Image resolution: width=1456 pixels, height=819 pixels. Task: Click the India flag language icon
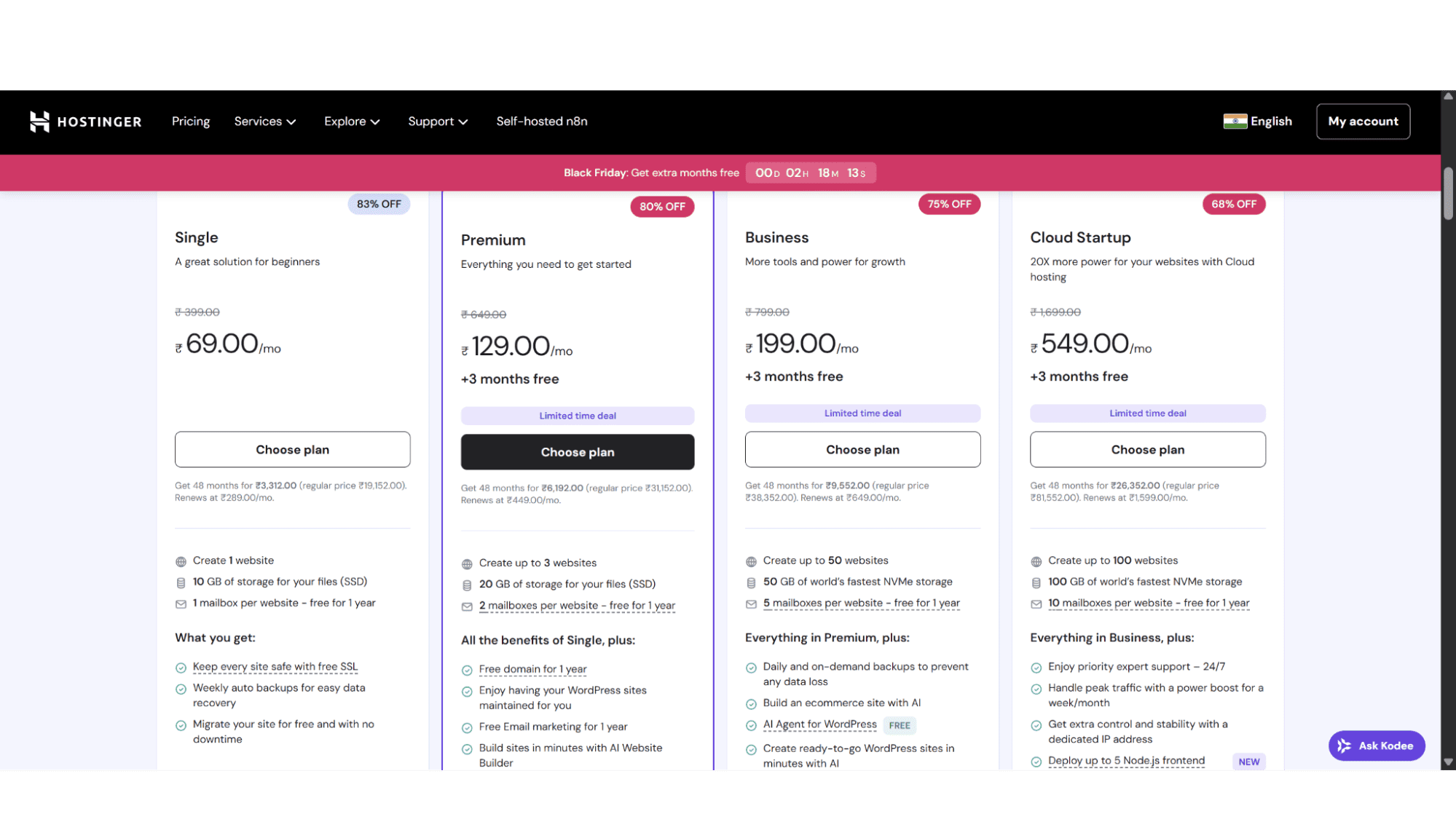[x=1235, y=122]
